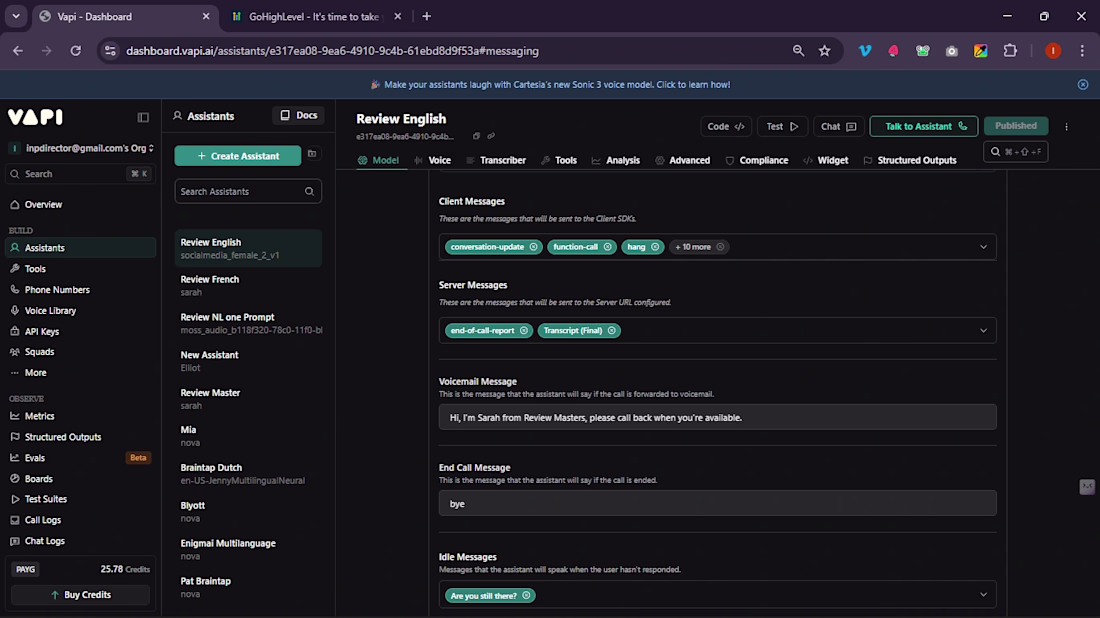
Task: Open Phone Numbers in the sidebar
Action: (80, 290)
